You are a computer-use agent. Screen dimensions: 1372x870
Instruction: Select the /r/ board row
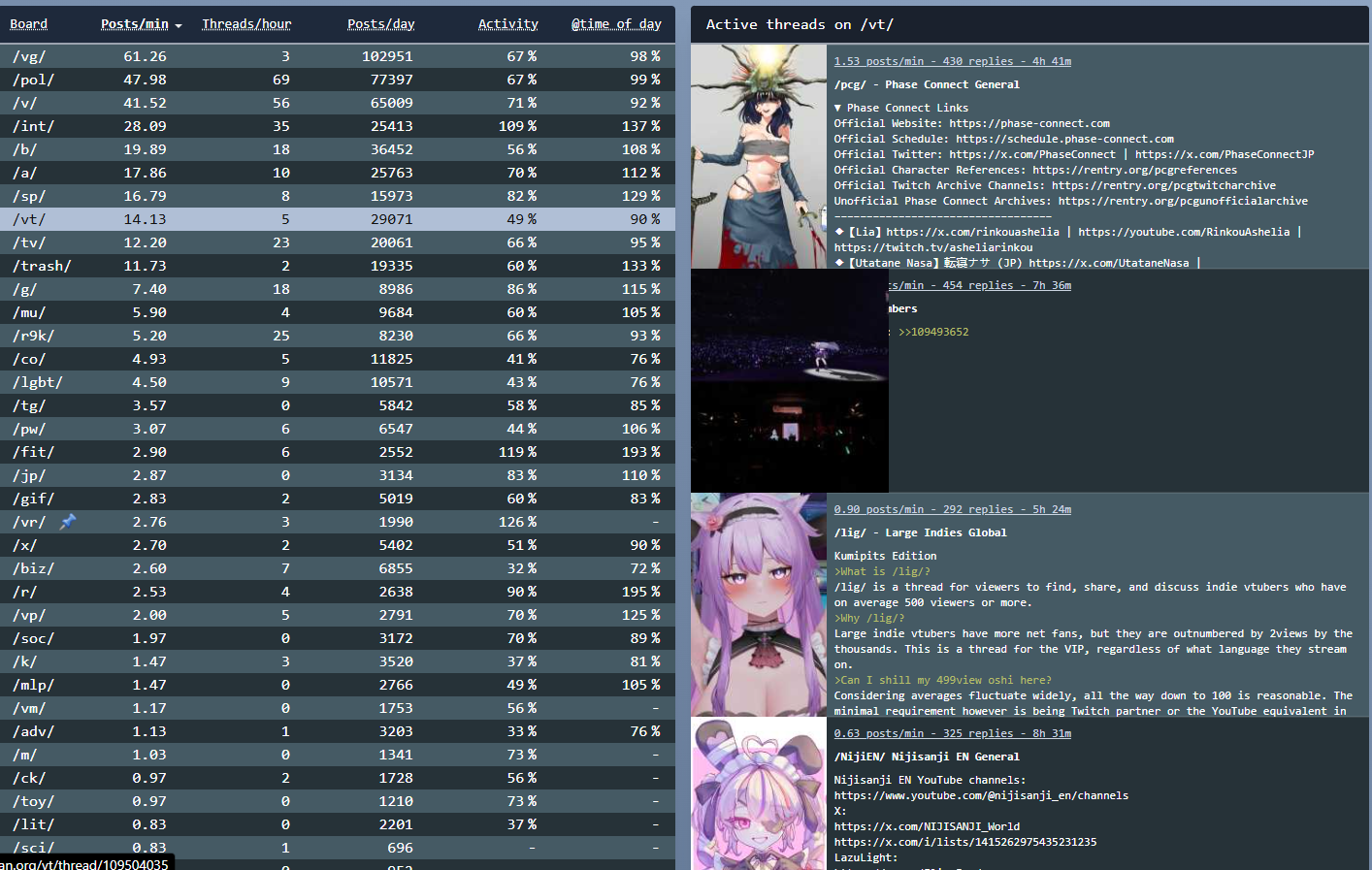[338, 592]
